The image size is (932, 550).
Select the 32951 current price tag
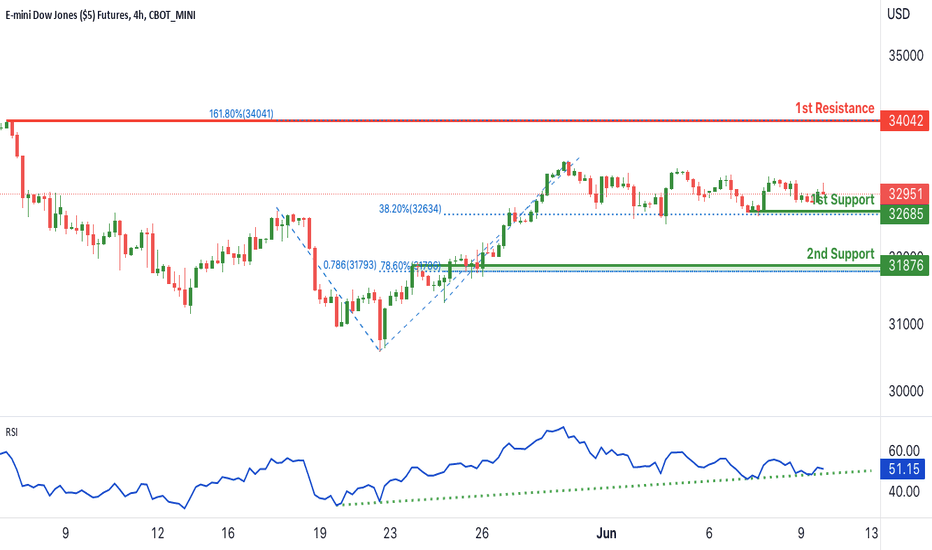(x=905, y=194)
